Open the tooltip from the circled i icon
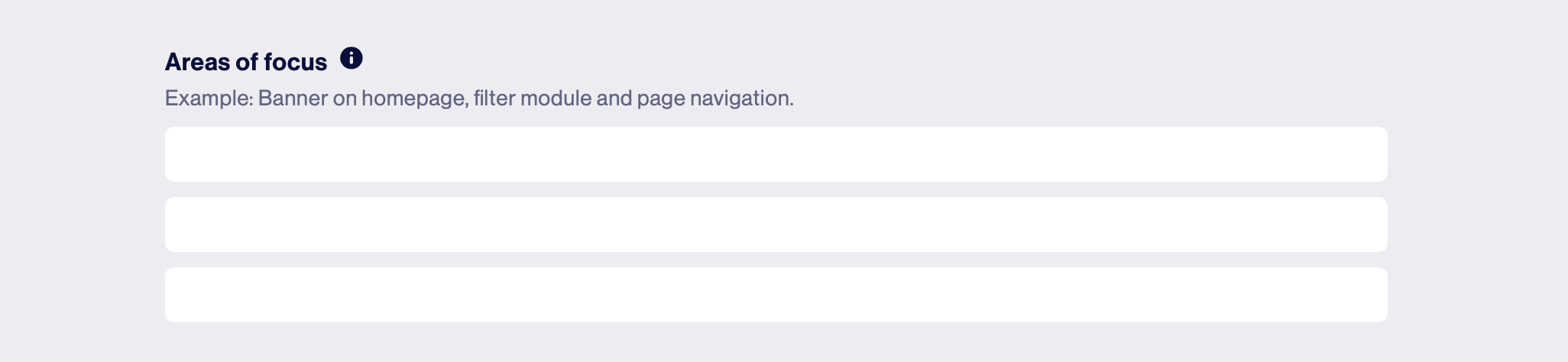 [351, 58]
